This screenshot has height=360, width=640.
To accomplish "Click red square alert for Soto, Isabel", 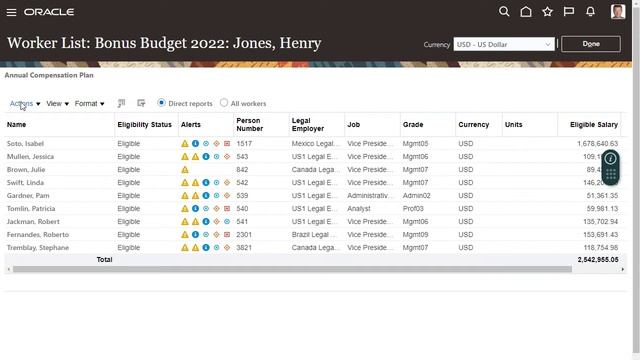I will [227, 144].
